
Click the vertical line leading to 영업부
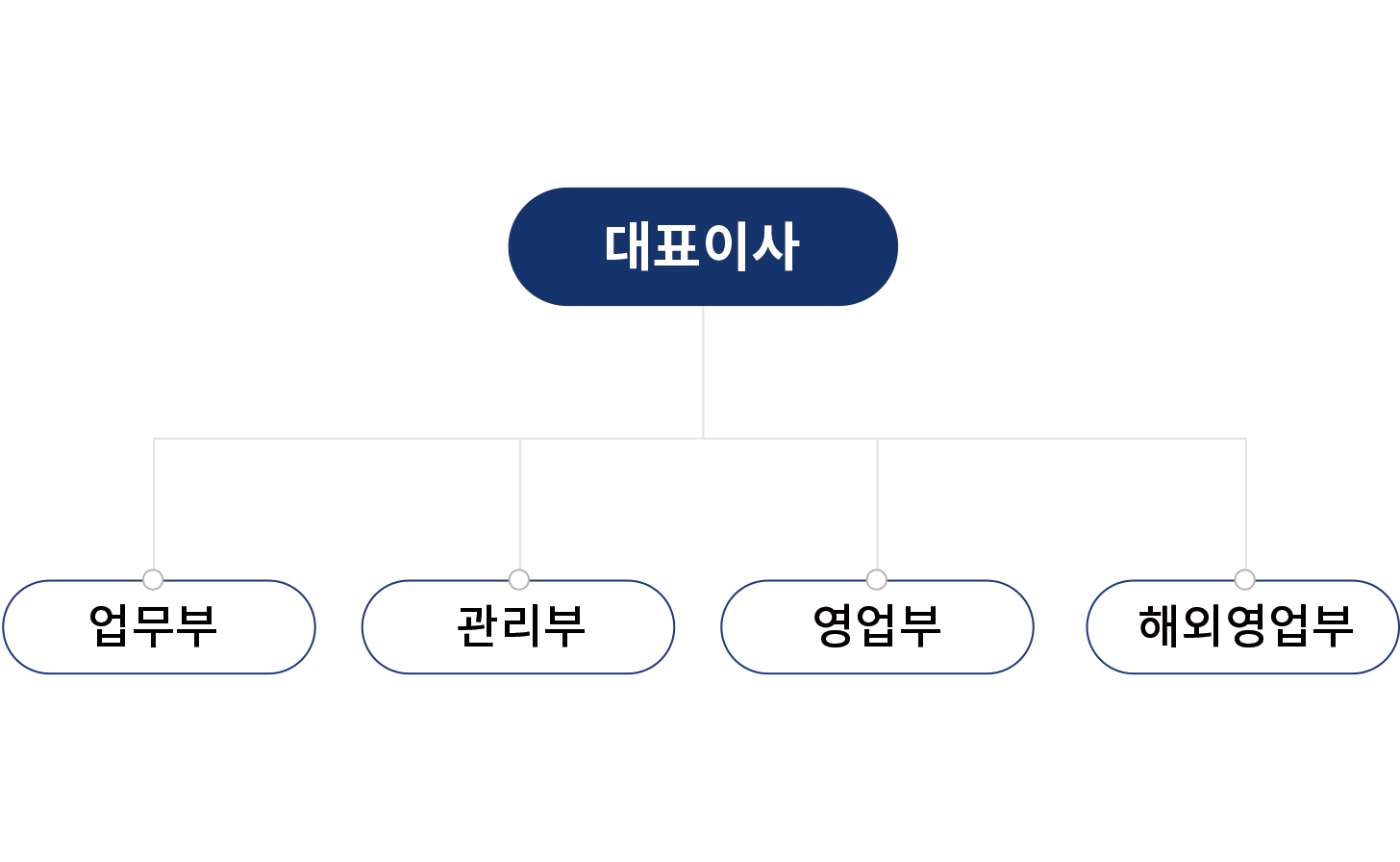point(877,503)
